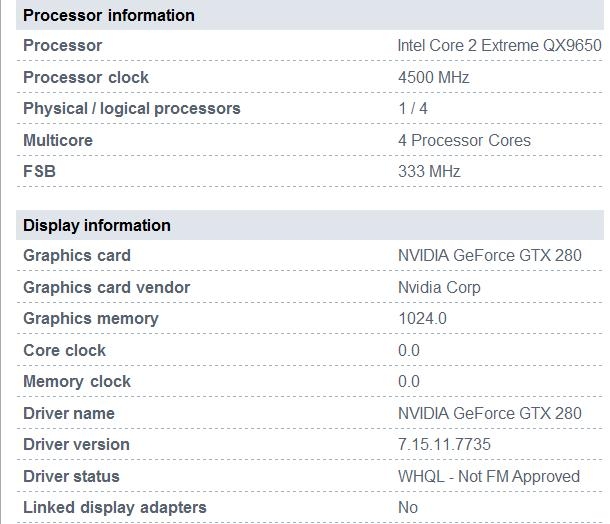
Task: Select the 1024.0 graphics memory value
Action: (x=422, y=318)
